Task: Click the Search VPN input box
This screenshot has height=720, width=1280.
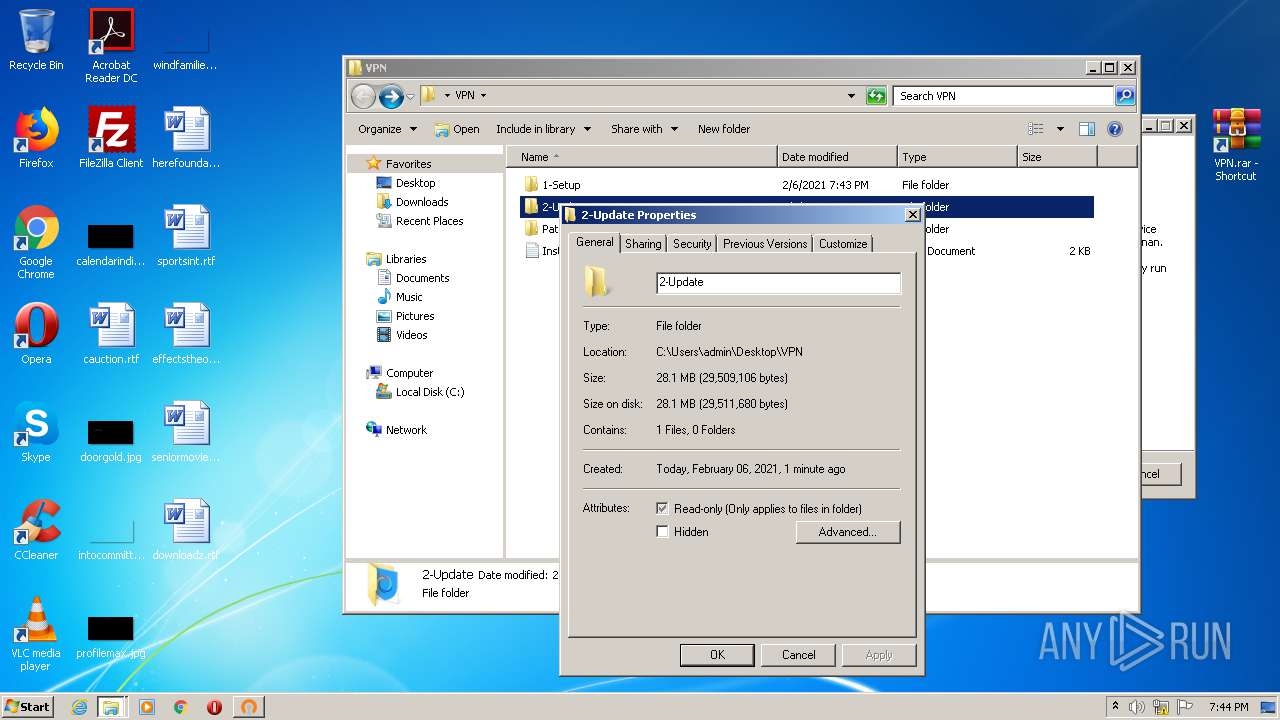Action: [1003, 96]
